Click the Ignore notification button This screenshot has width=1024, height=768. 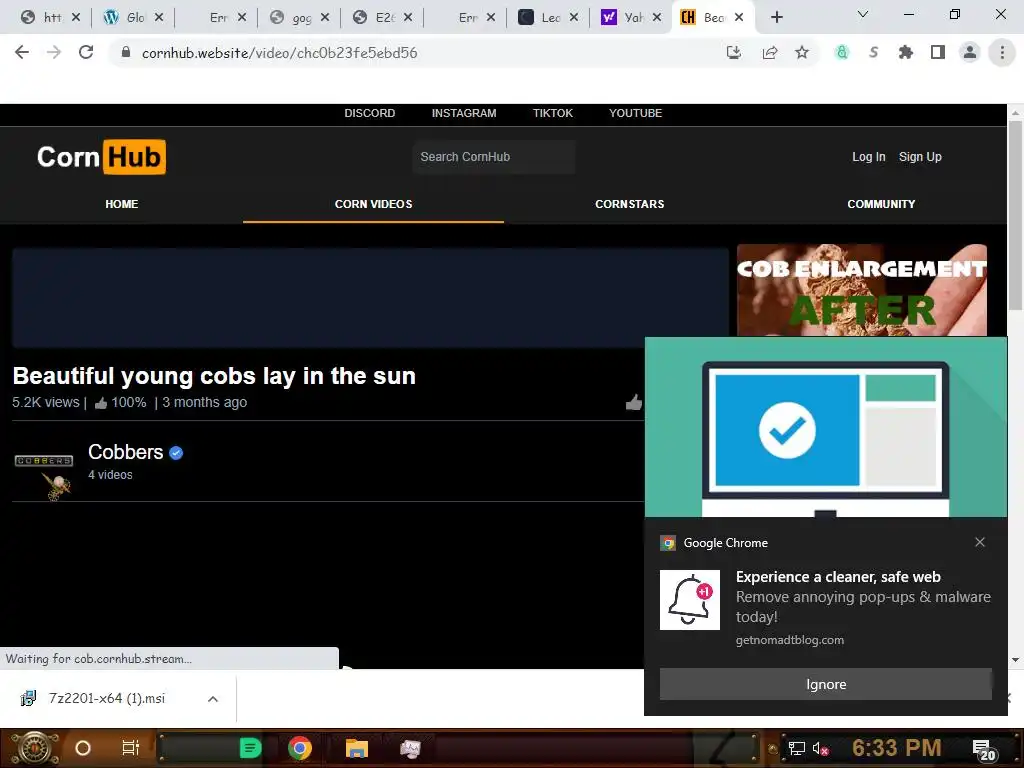coord(825,684)
